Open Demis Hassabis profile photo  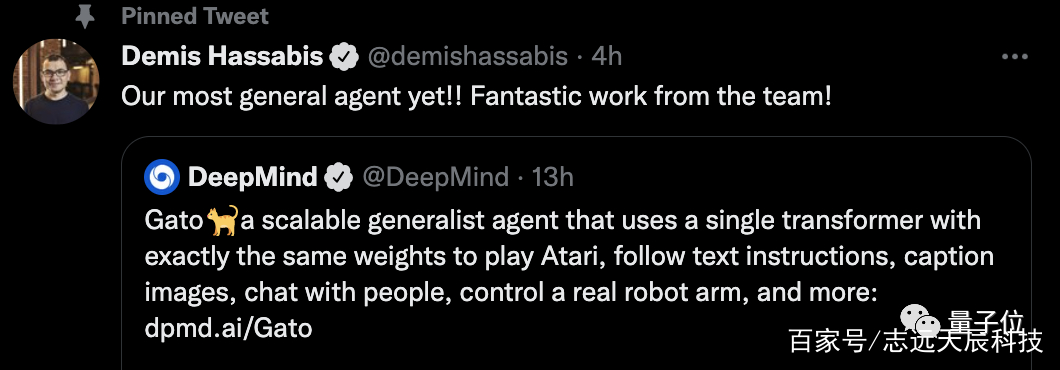[x=56, y=81]
